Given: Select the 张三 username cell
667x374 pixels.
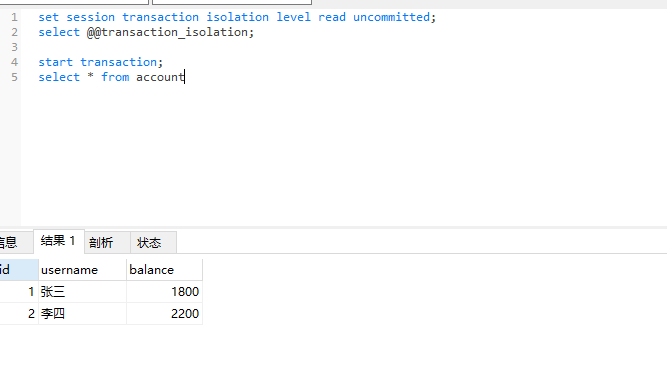Looking at the screenshot, I should [x=82, y=291].
